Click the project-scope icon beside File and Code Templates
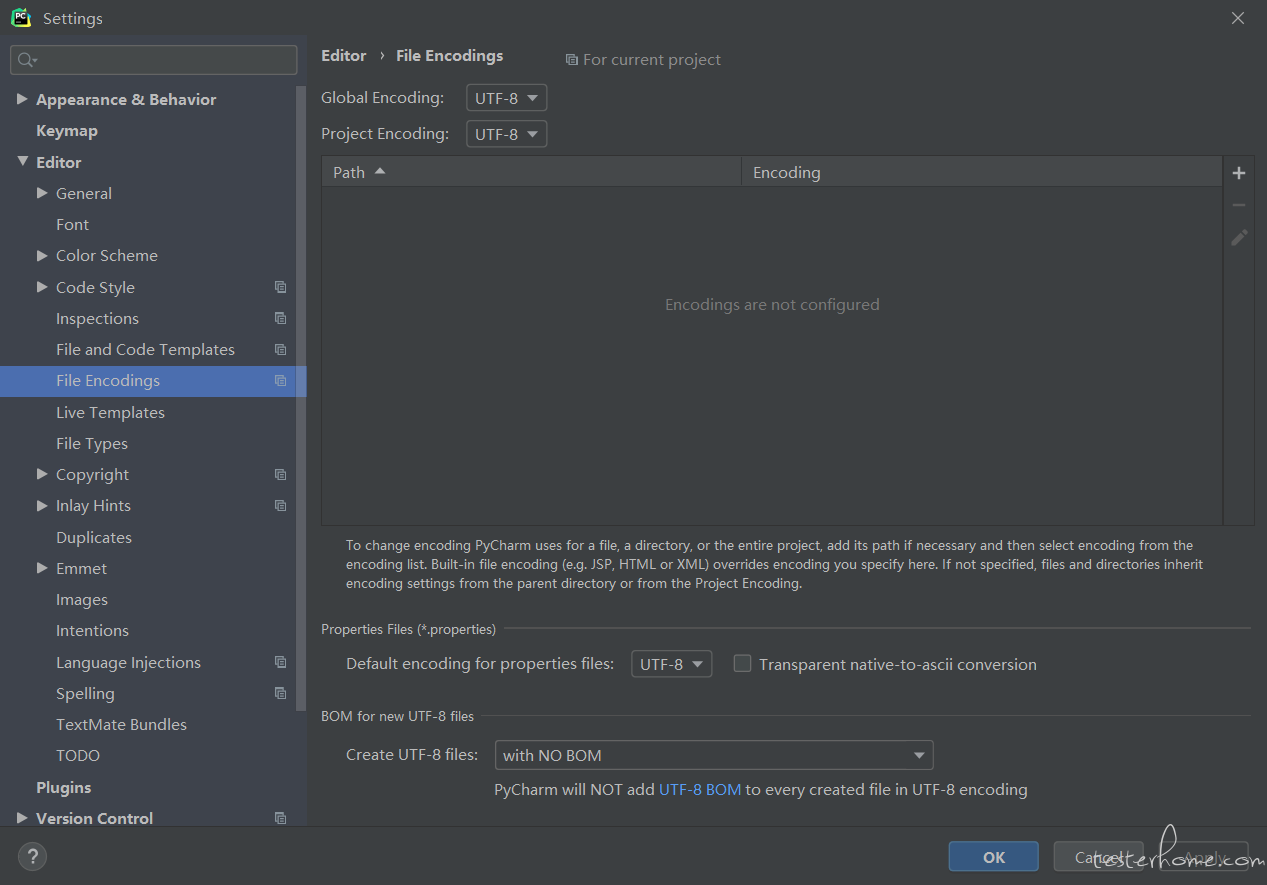 pyautogui.click(x=280, y=349)
